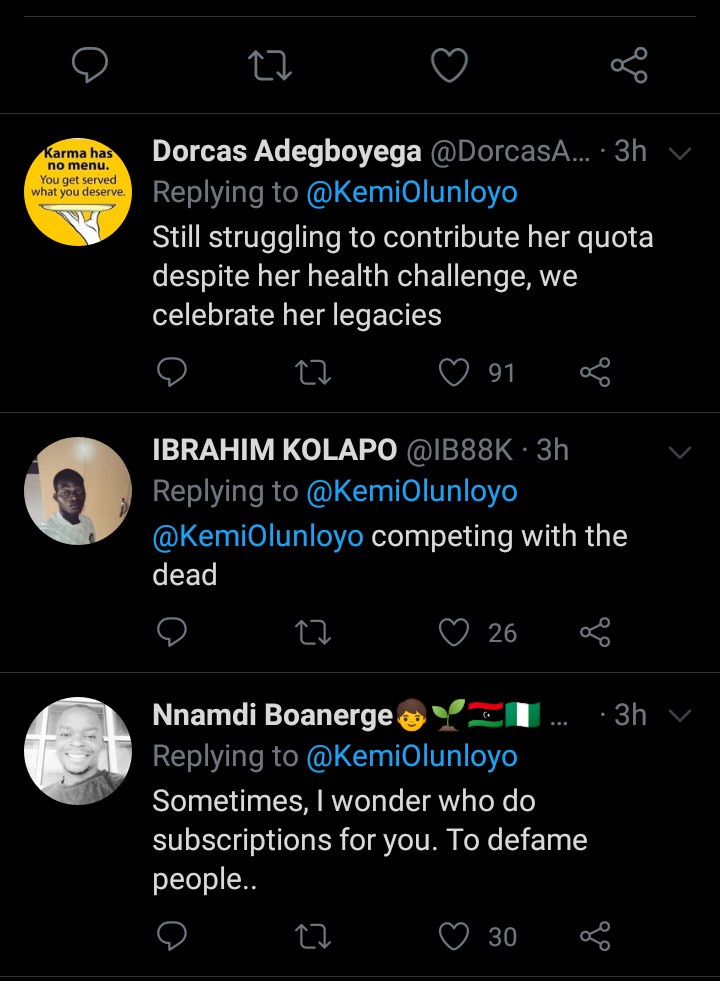
Task: Reply to Dorcas Adegboyega's tweet
Action: click(173, 373)
